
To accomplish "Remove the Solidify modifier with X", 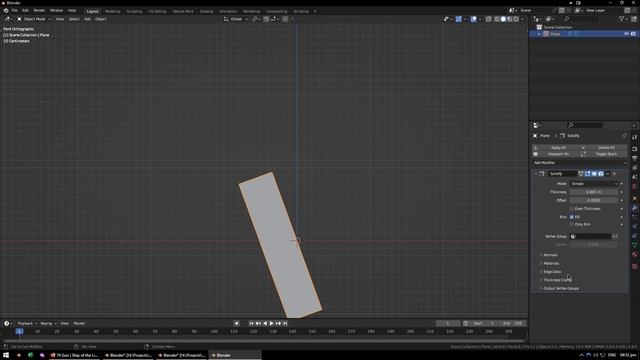I will tap(614, 174).
